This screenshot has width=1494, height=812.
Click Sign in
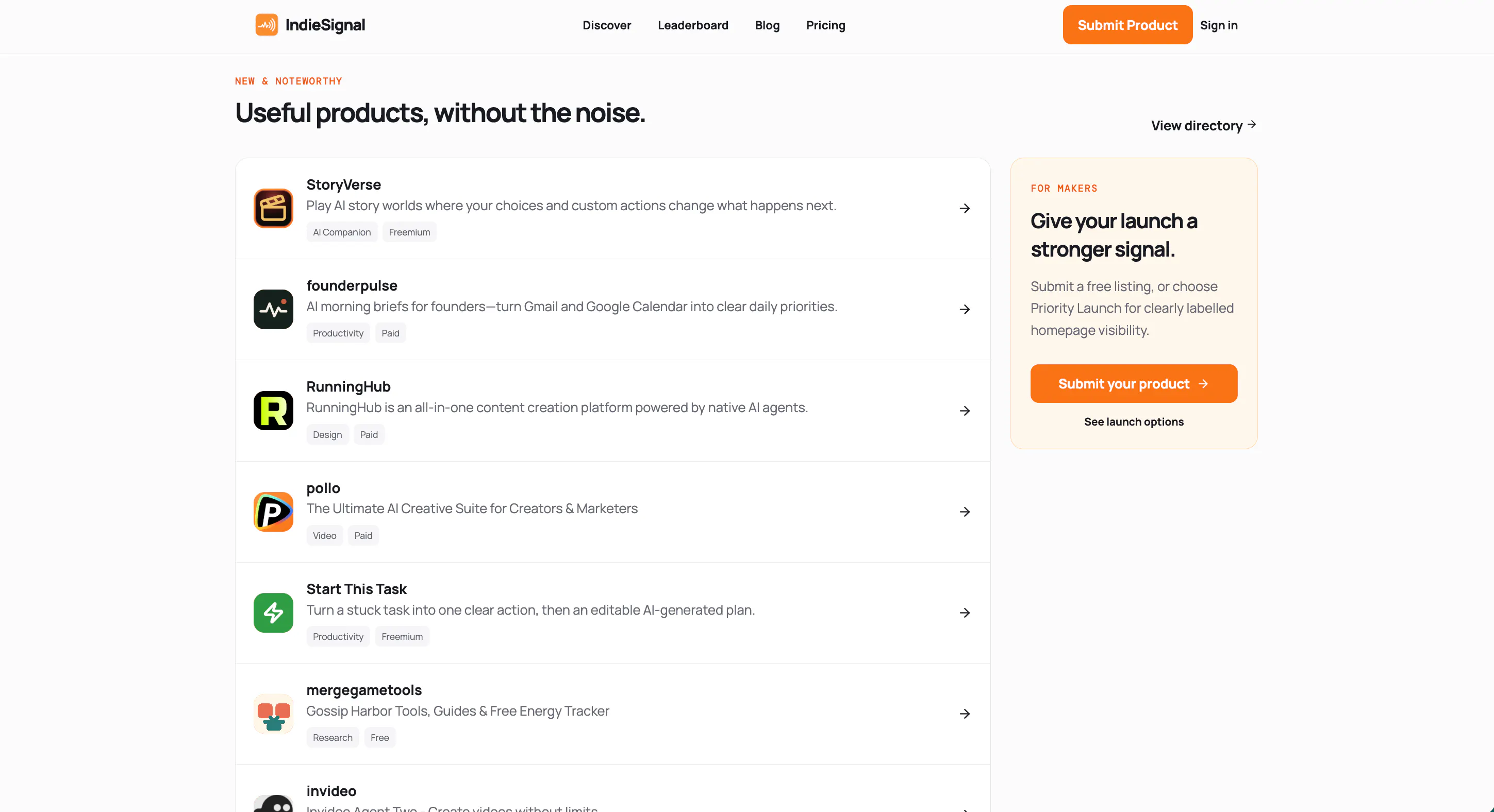[x=1219, y=25]
